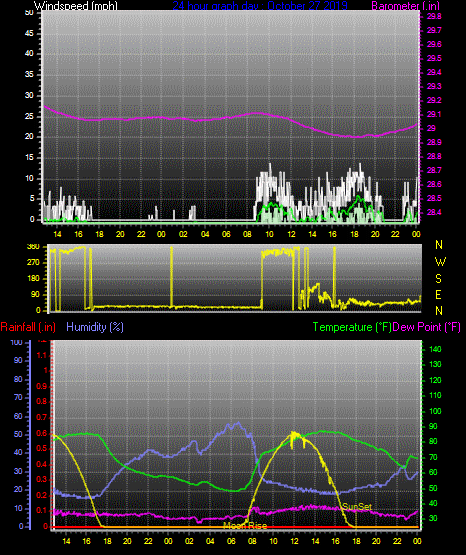
Task: Click the '0.3' rainfall scale value
Action: point(42,480)
